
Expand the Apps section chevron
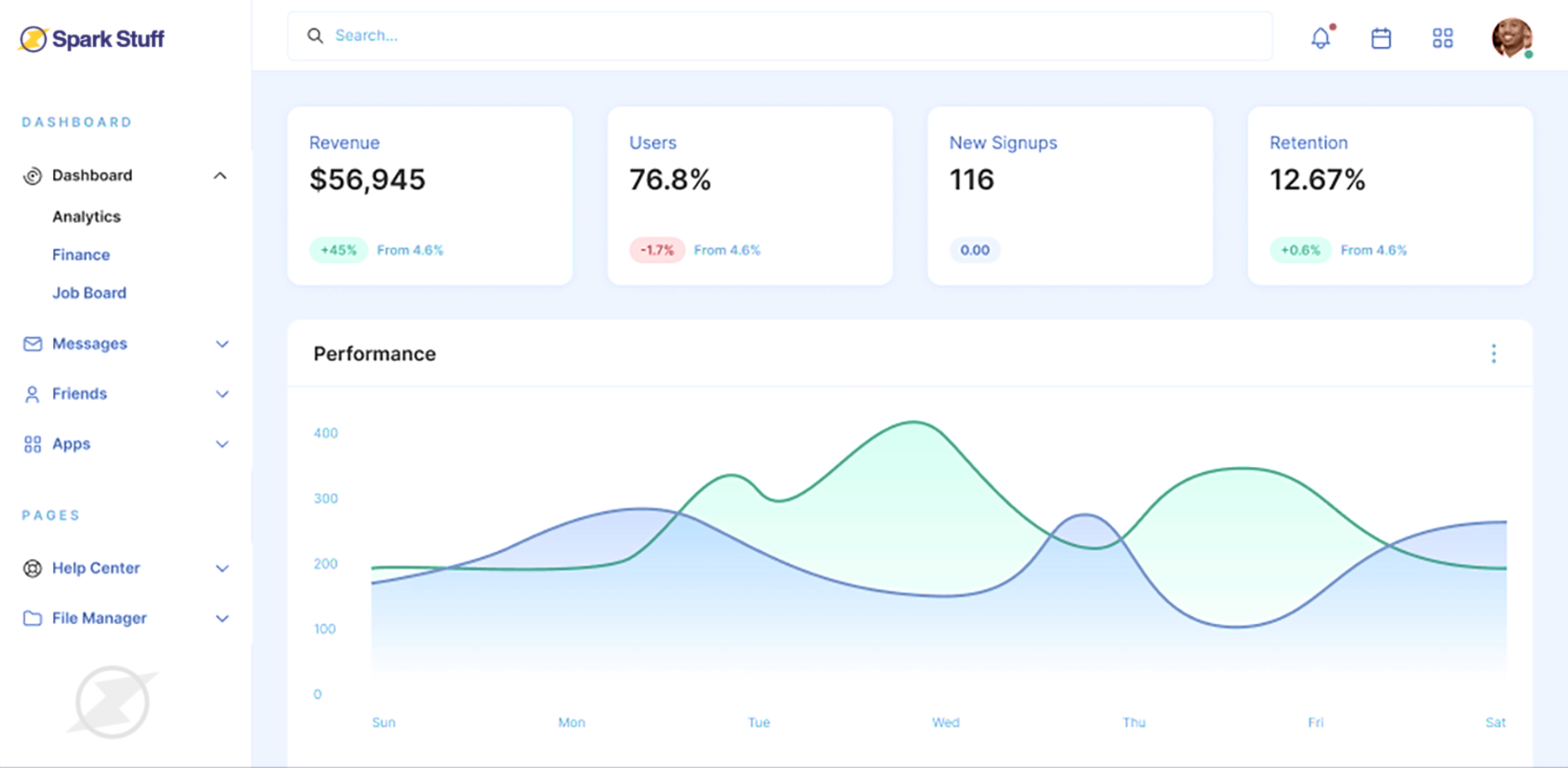point(222,444)
